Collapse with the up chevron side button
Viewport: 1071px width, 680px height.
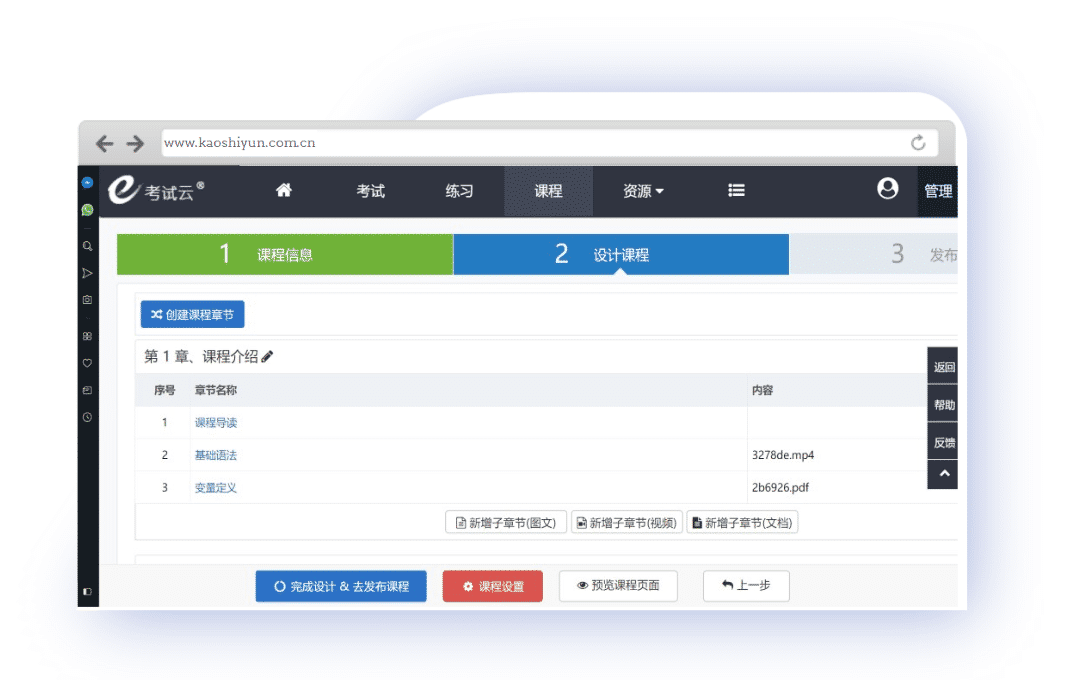943,474
